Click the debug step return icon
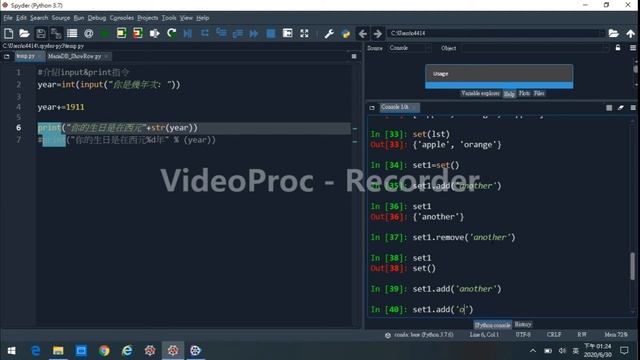The height and width of the screenshot is (360, 640). pos(238,33)
